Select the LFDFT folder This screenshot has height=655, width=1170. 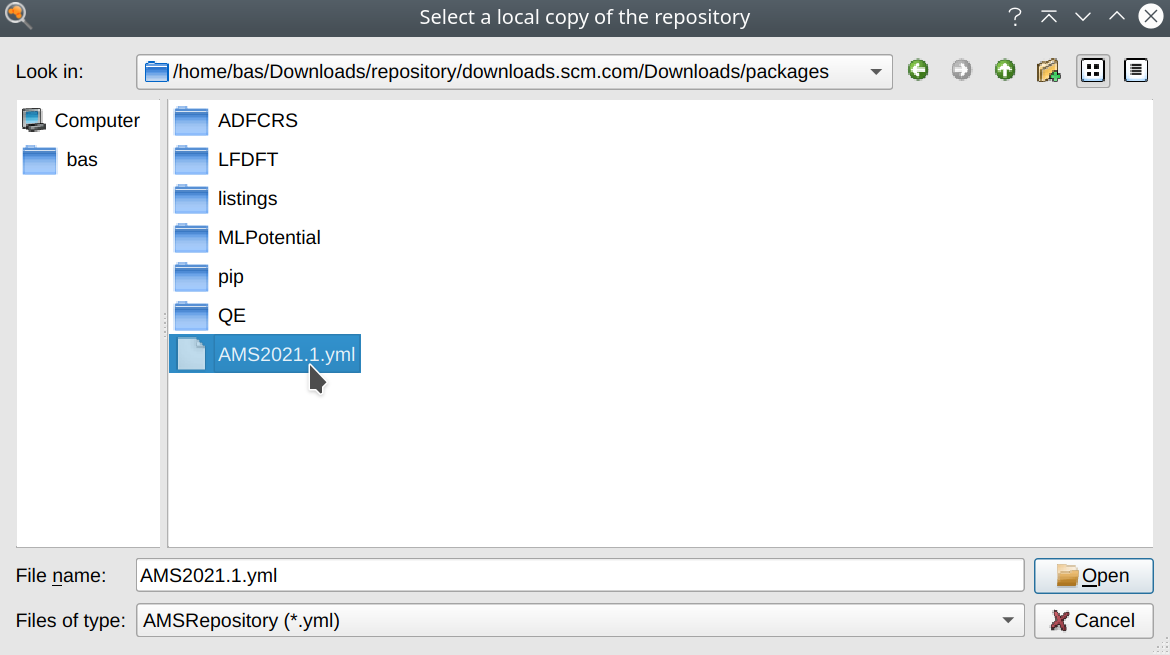(x=226, y=160)
